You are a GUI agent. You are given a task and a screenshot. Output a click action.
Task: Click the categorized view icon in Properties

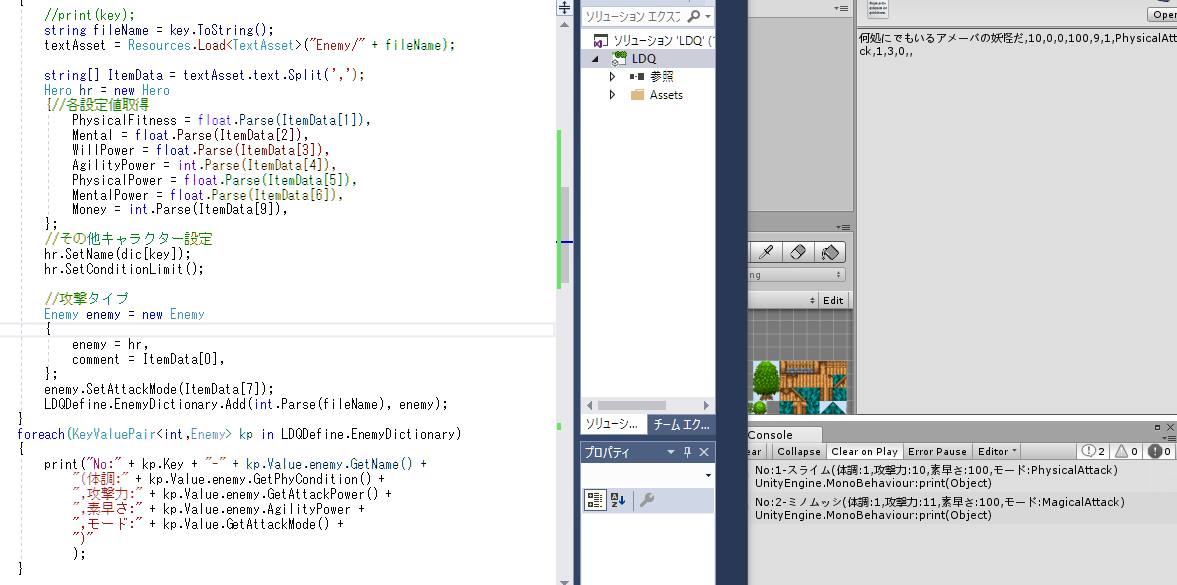coord(595,500)
